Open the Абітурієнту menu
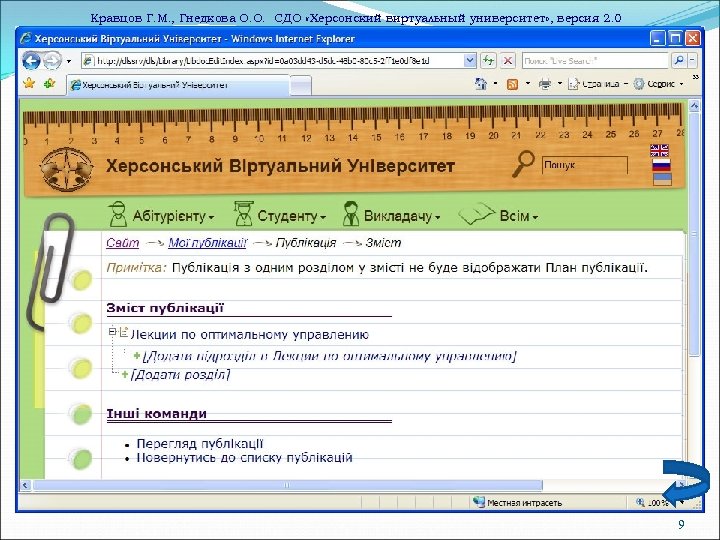 (173, 216)
